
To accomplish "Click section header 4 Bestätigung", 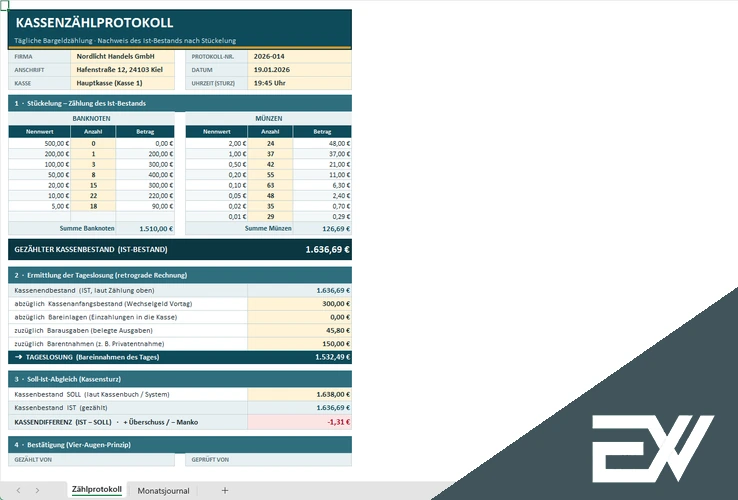I will pyautogui.click(x=180, y=444).
